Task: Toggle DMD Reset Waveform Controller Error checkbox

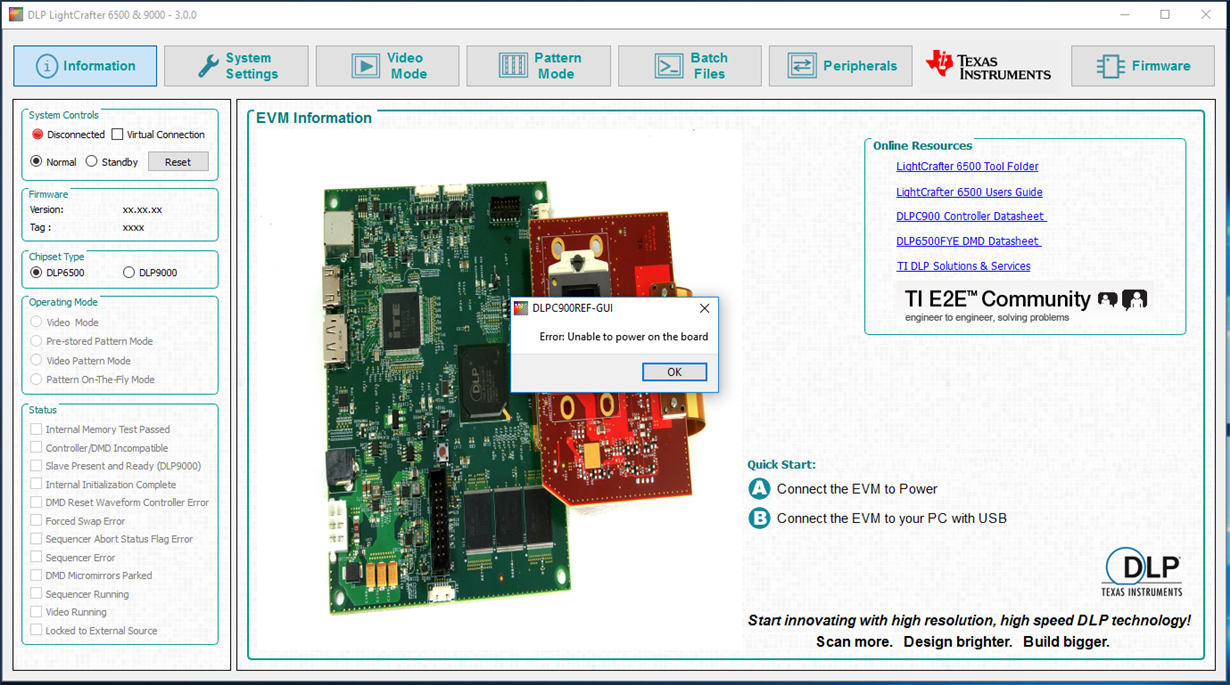Action: pyautogui.click(x=37, y=502)
